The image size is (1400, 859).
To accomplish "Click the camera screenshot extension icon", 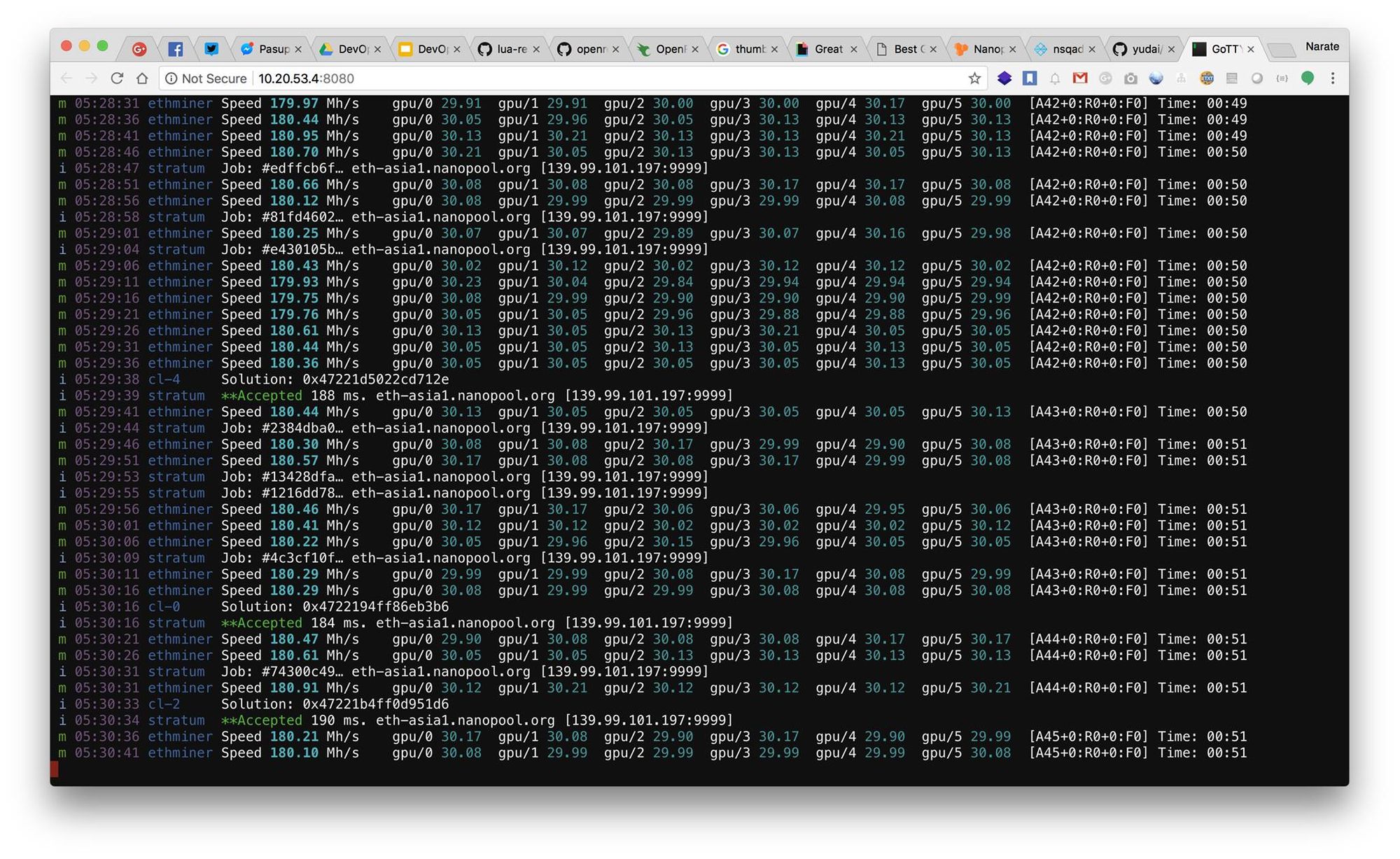I will pos(1131,78).
